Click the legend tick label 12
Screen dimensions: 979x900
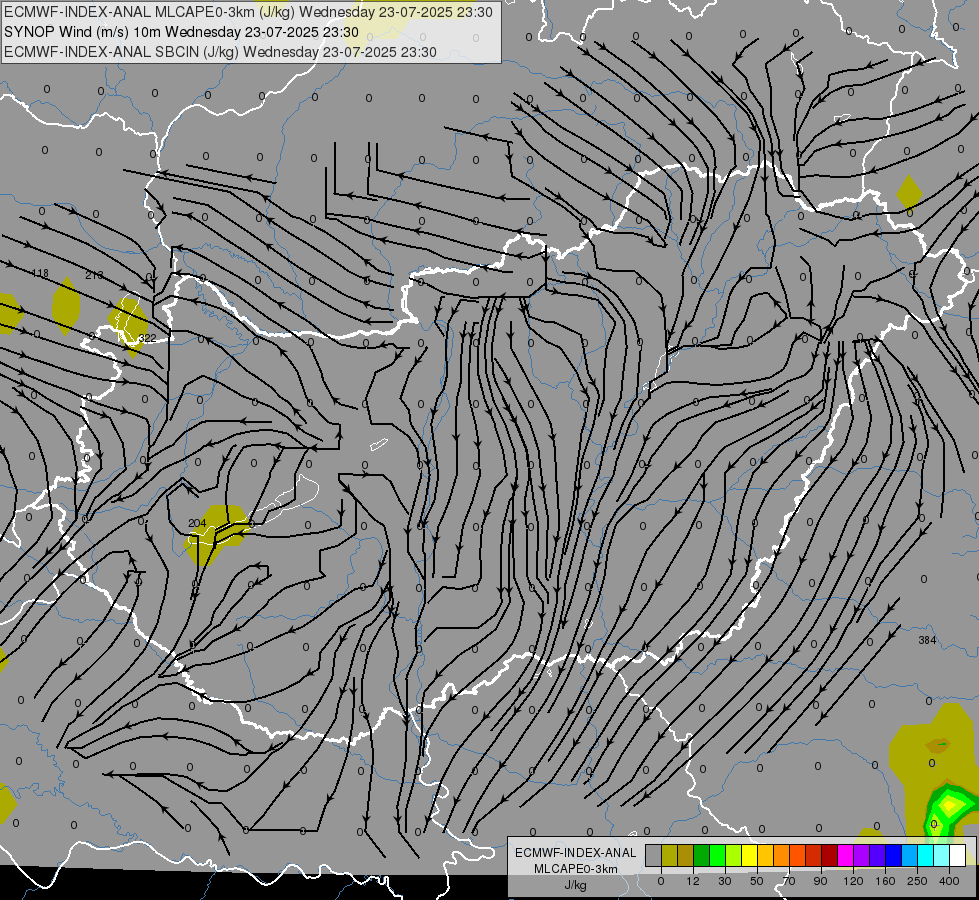tap(693, 881)
